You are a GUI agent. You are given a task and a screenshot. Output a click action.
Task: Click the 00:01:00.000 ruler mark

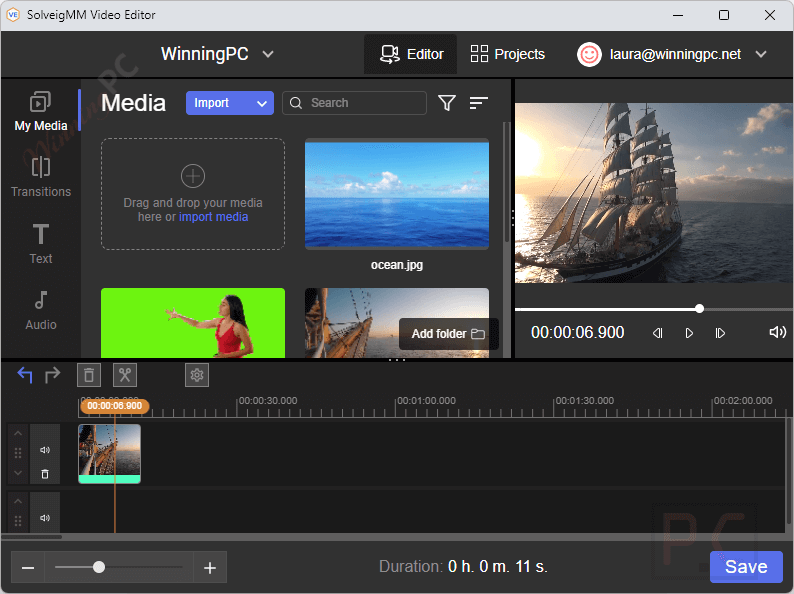426,401
